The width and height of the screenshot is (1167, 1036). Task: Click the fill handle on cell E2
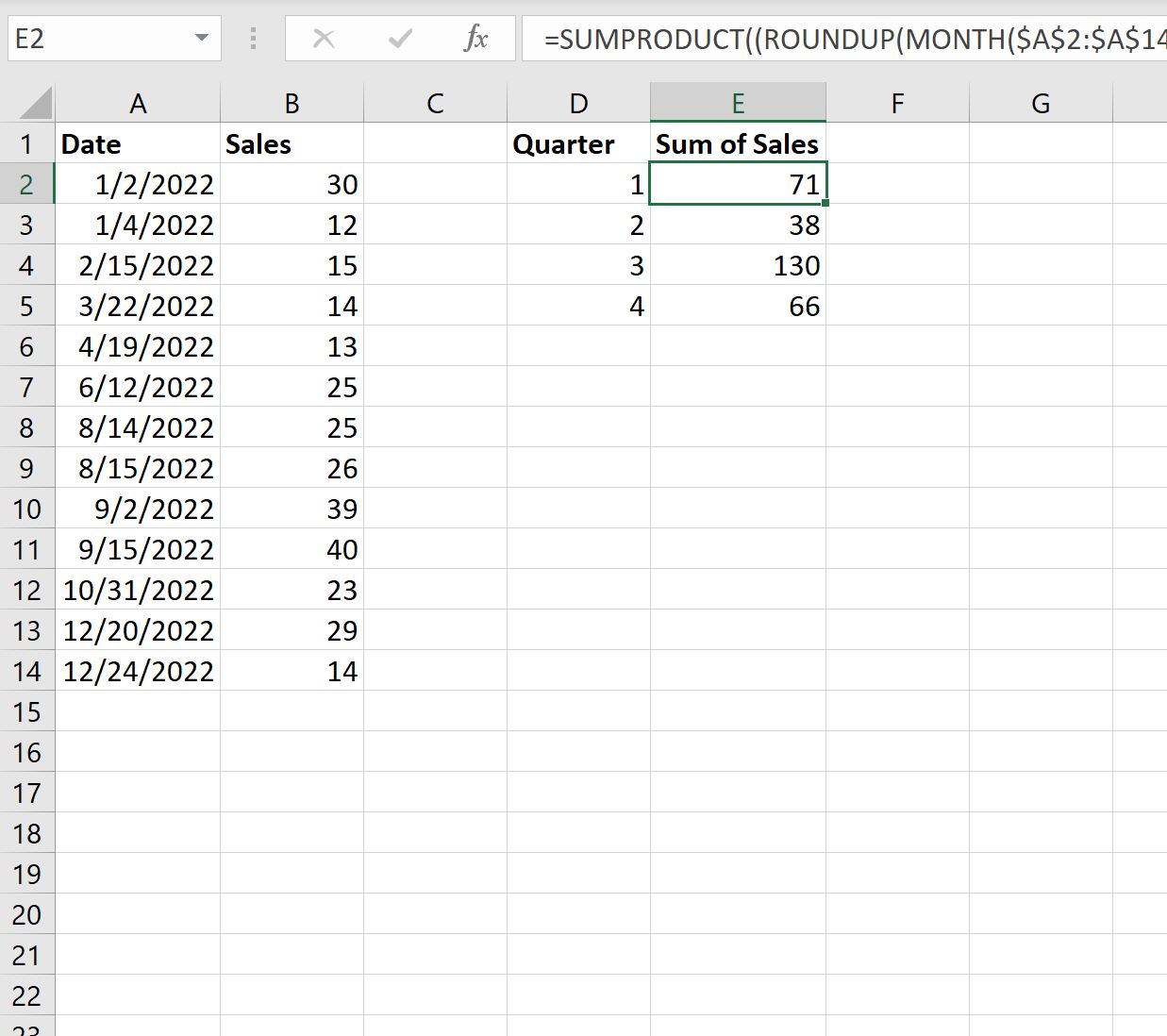(x=826, y=204)
